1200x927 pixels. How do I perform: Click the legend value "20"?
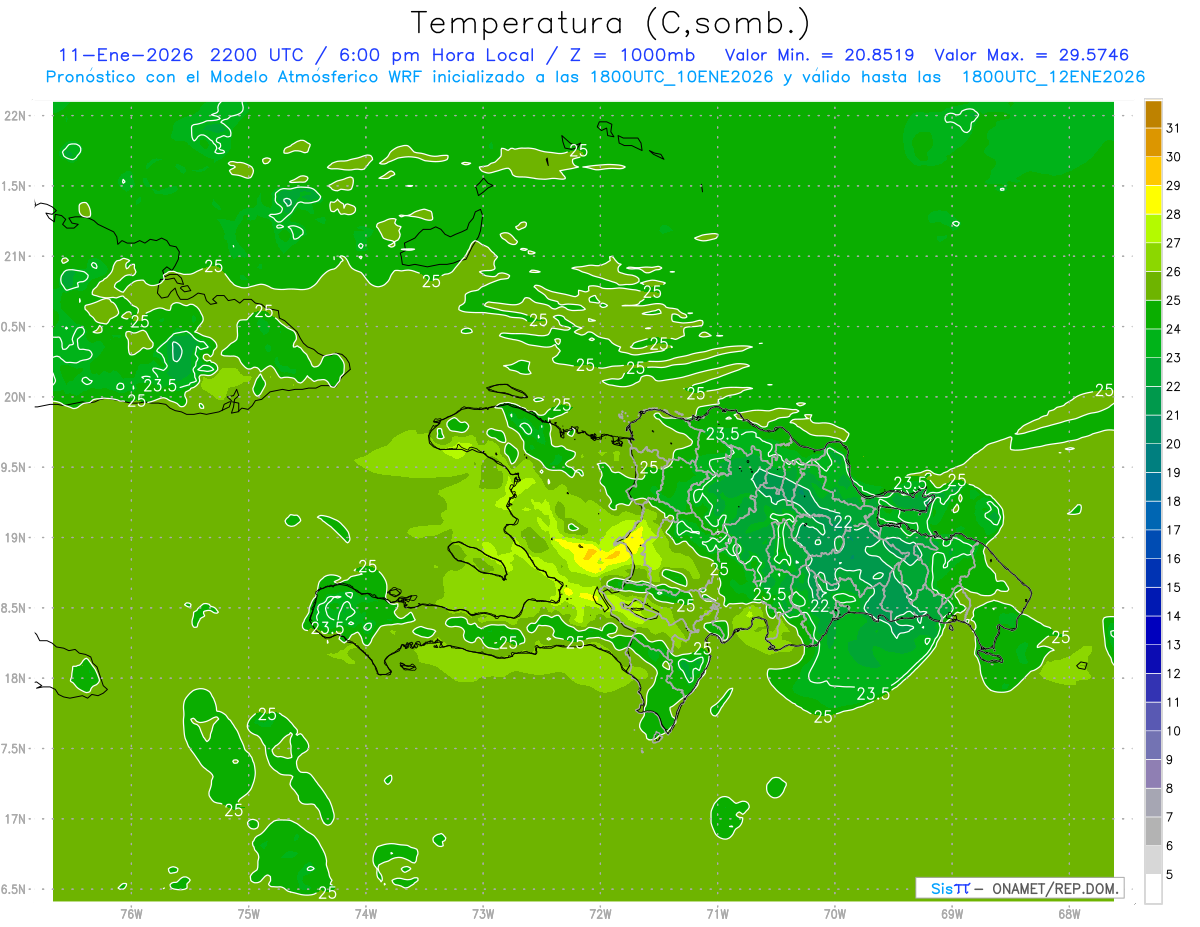pyautogui.click(x=1174, y=444)
